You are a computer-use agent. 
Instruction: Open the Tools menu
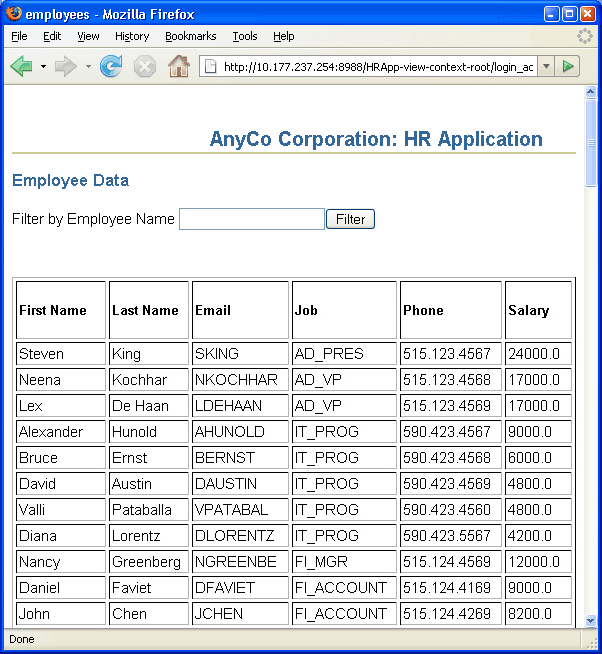coord(245,36)
